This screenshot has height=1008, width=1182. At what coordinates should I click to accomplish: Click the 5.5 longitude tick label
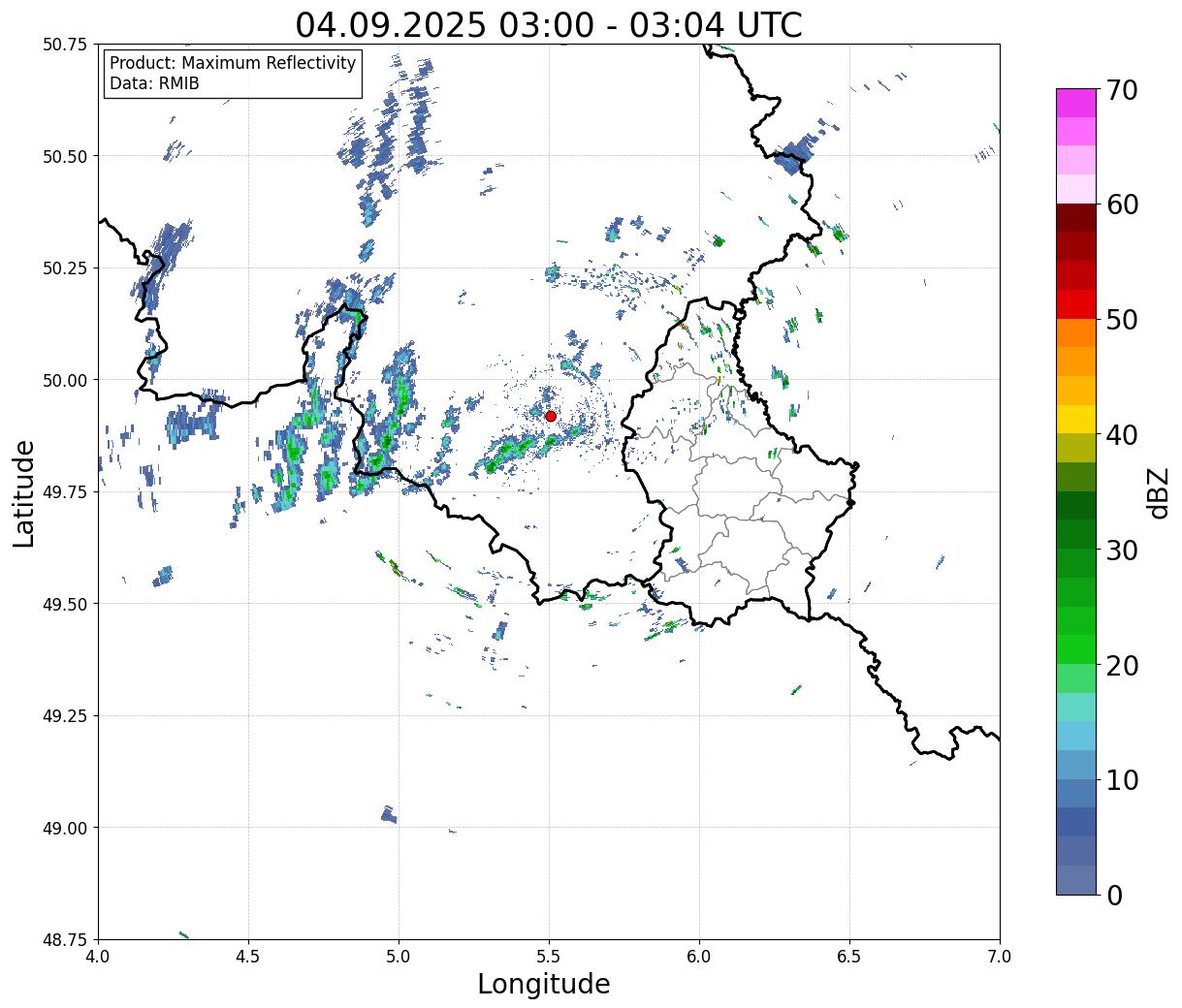click(x=549, y=957)
